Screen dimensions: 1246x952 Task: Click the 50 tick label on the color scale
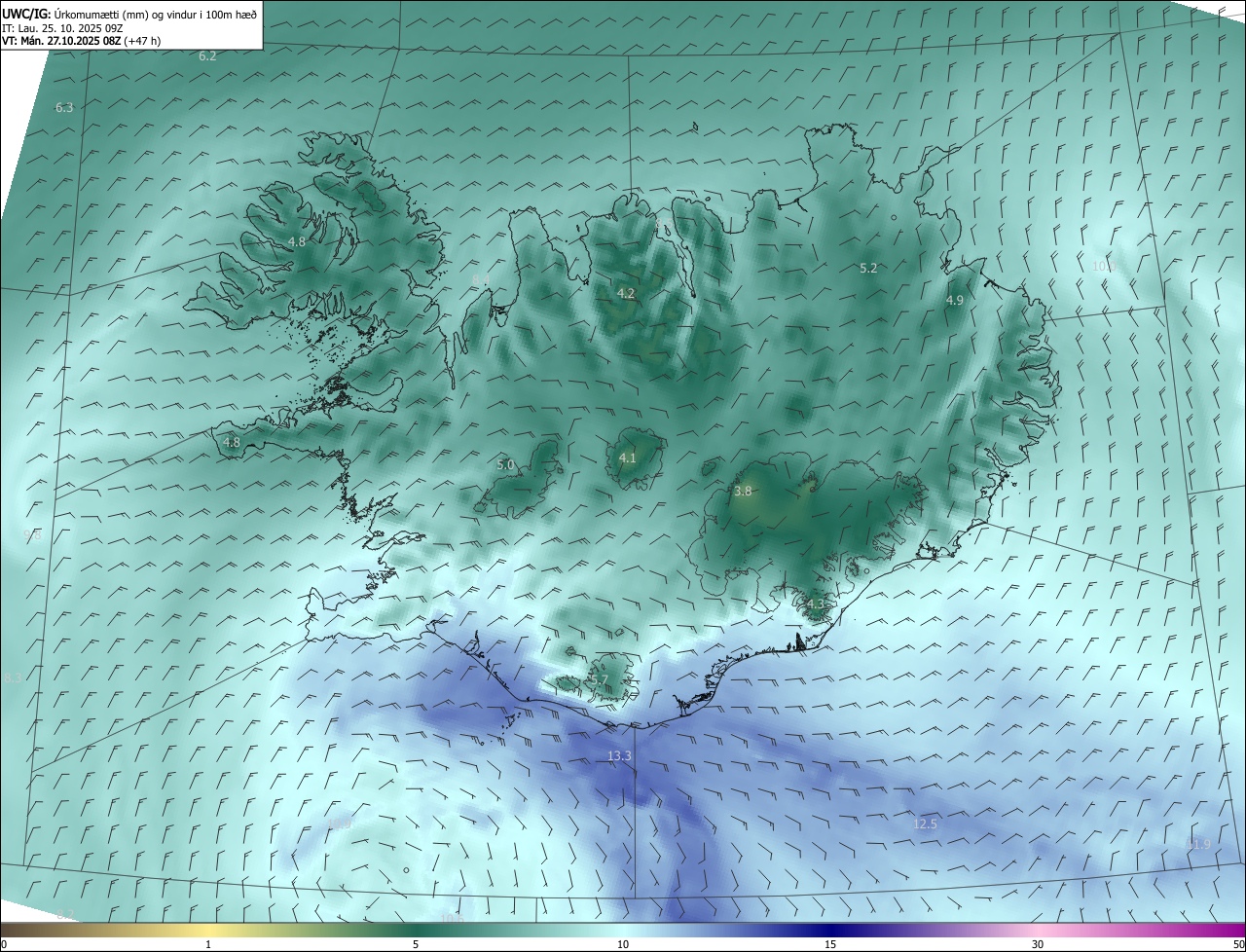point(1238,945)
